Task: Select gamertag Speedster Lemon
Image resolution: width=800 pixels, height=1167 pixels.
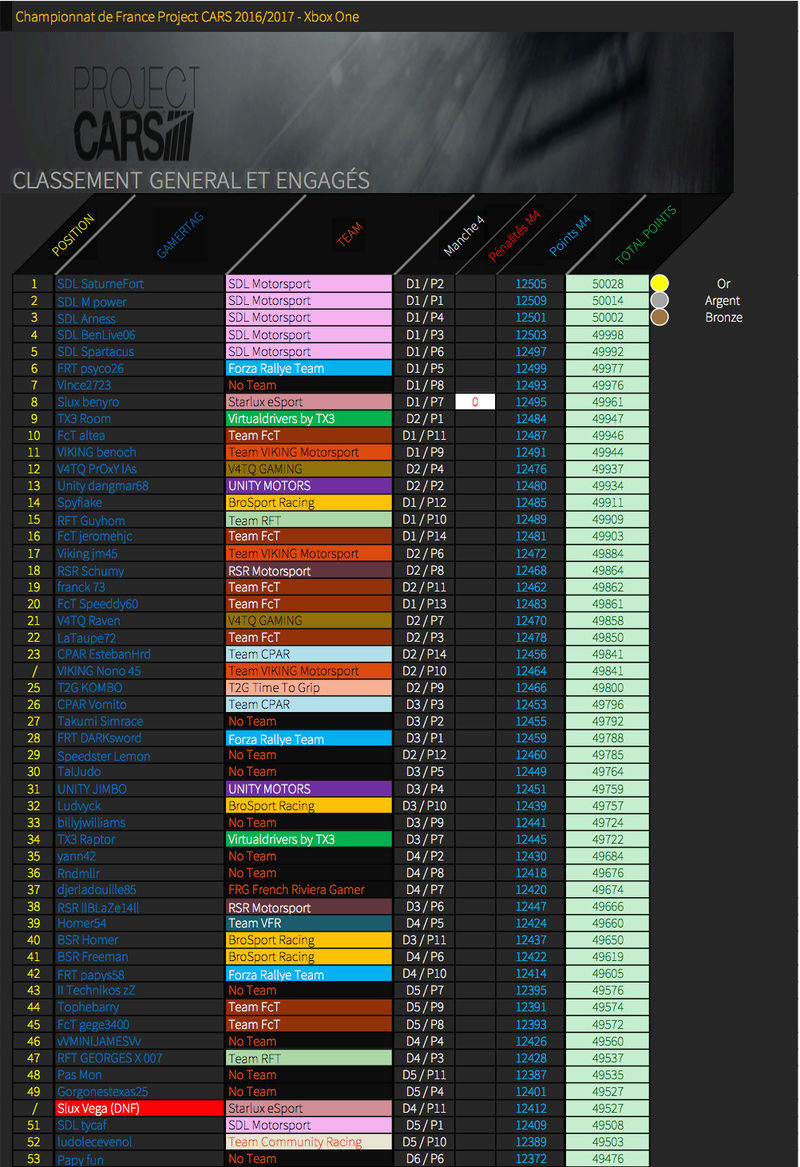Action: point(103,756)
